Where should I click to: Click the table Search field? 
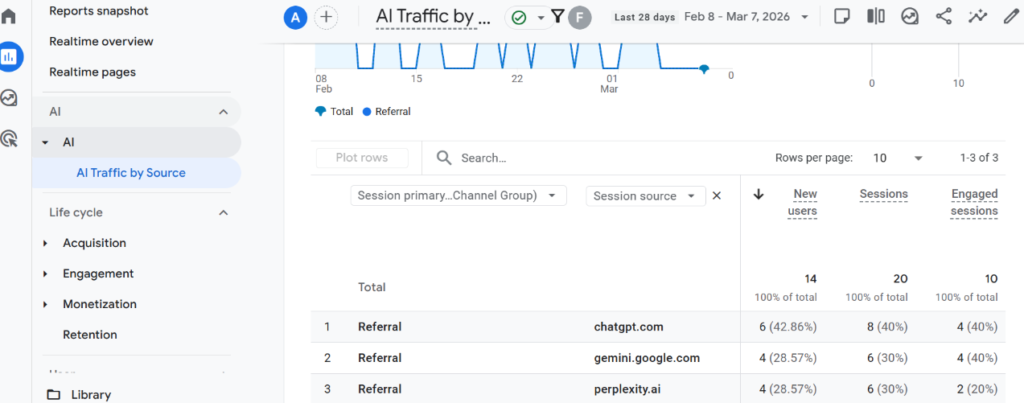point(560,158)
